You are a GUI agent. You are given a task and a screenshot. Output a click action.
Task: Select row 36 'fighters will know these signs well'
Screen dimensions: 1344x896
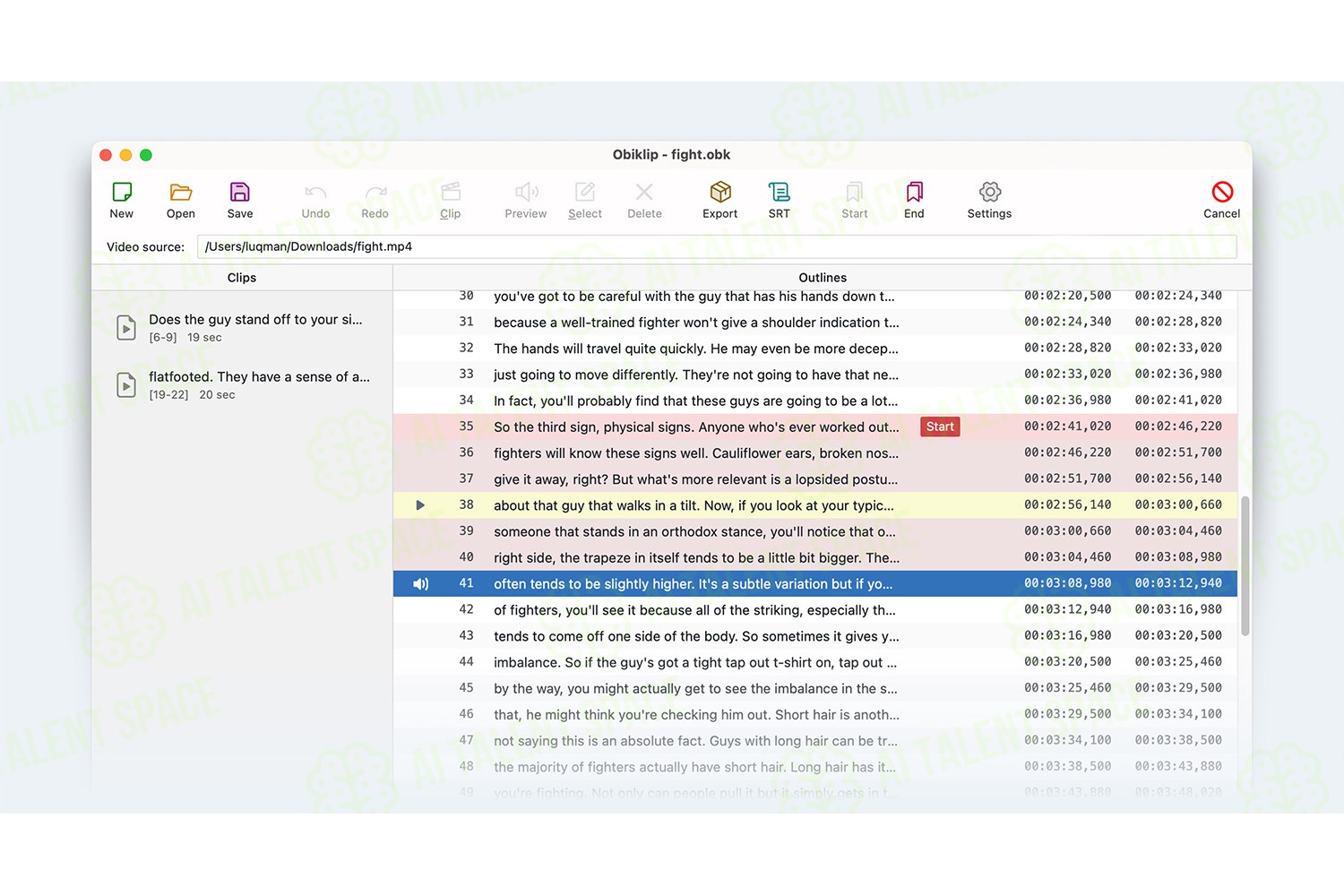coord(815,453)
